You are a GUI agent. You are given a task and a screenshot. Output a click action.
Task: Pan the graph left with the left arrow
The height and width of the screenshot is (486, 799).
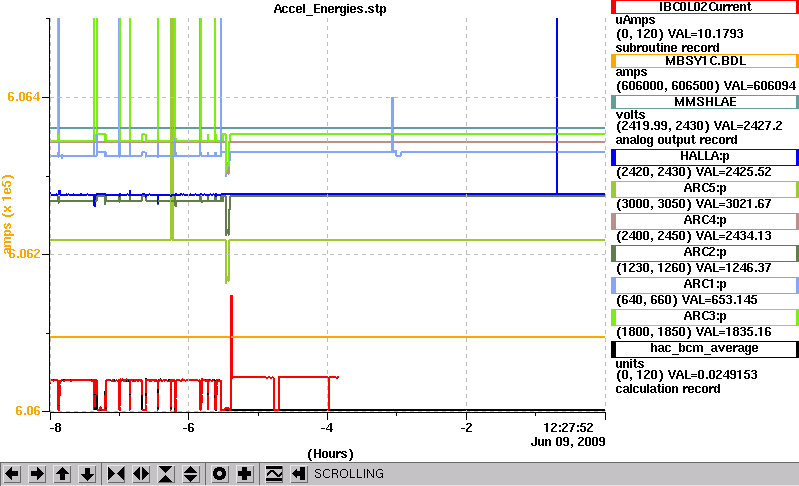[x=12, y=474]
